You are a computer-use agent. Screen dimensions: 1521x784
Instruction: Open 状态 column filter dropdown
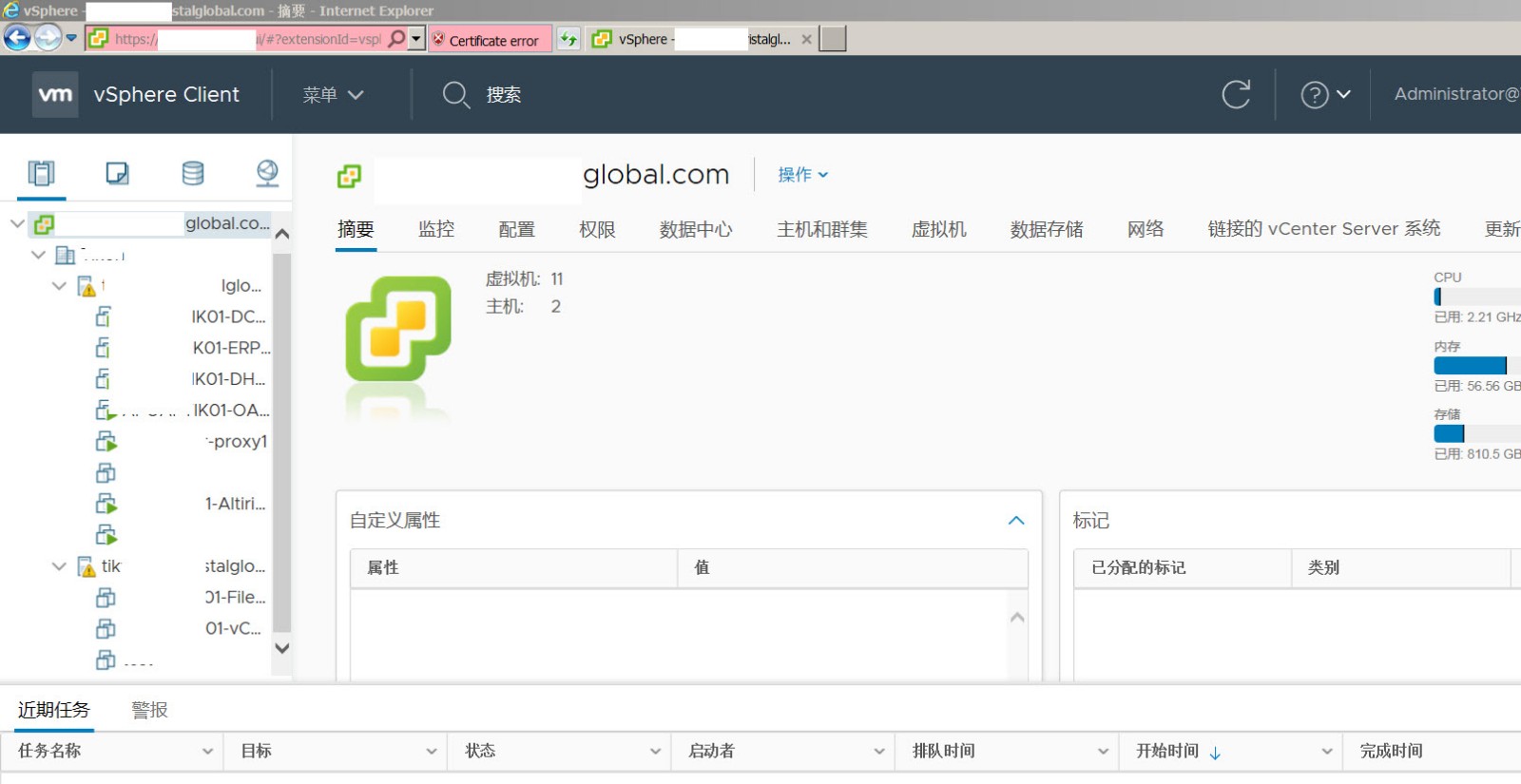[x=655, y=751]
